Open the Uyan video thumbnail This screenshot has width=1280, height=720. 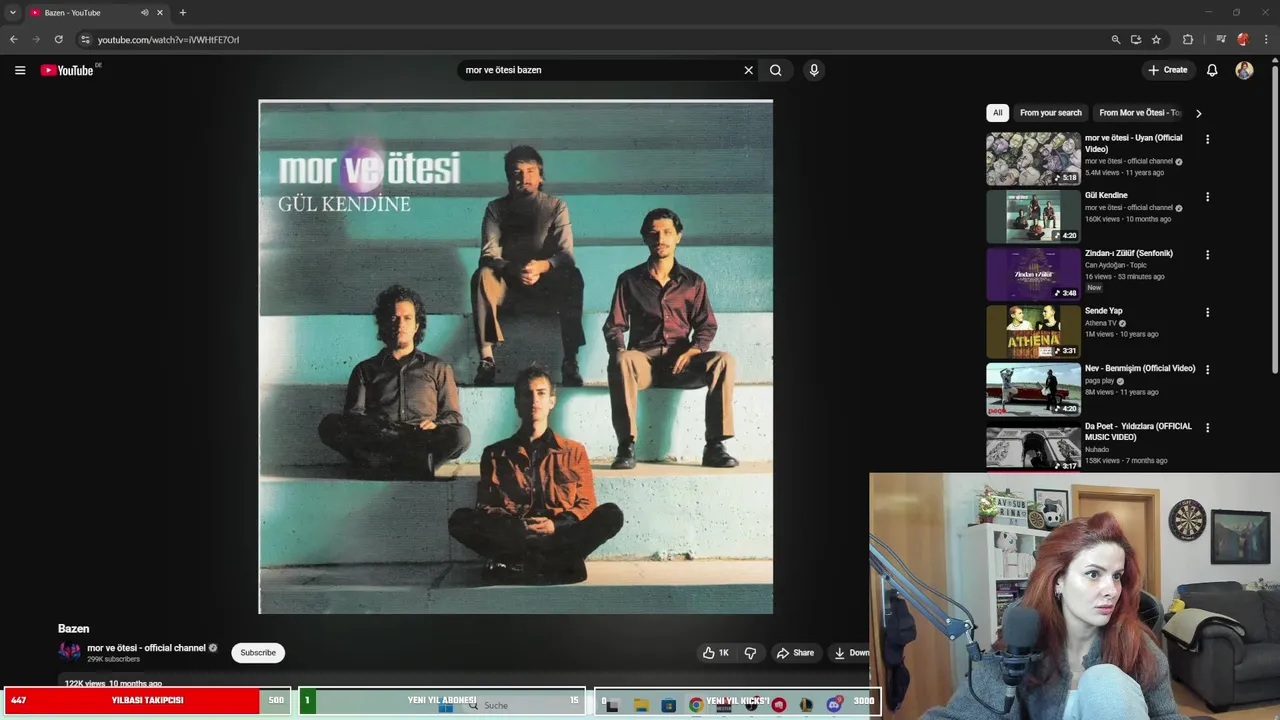(1033, 158)
